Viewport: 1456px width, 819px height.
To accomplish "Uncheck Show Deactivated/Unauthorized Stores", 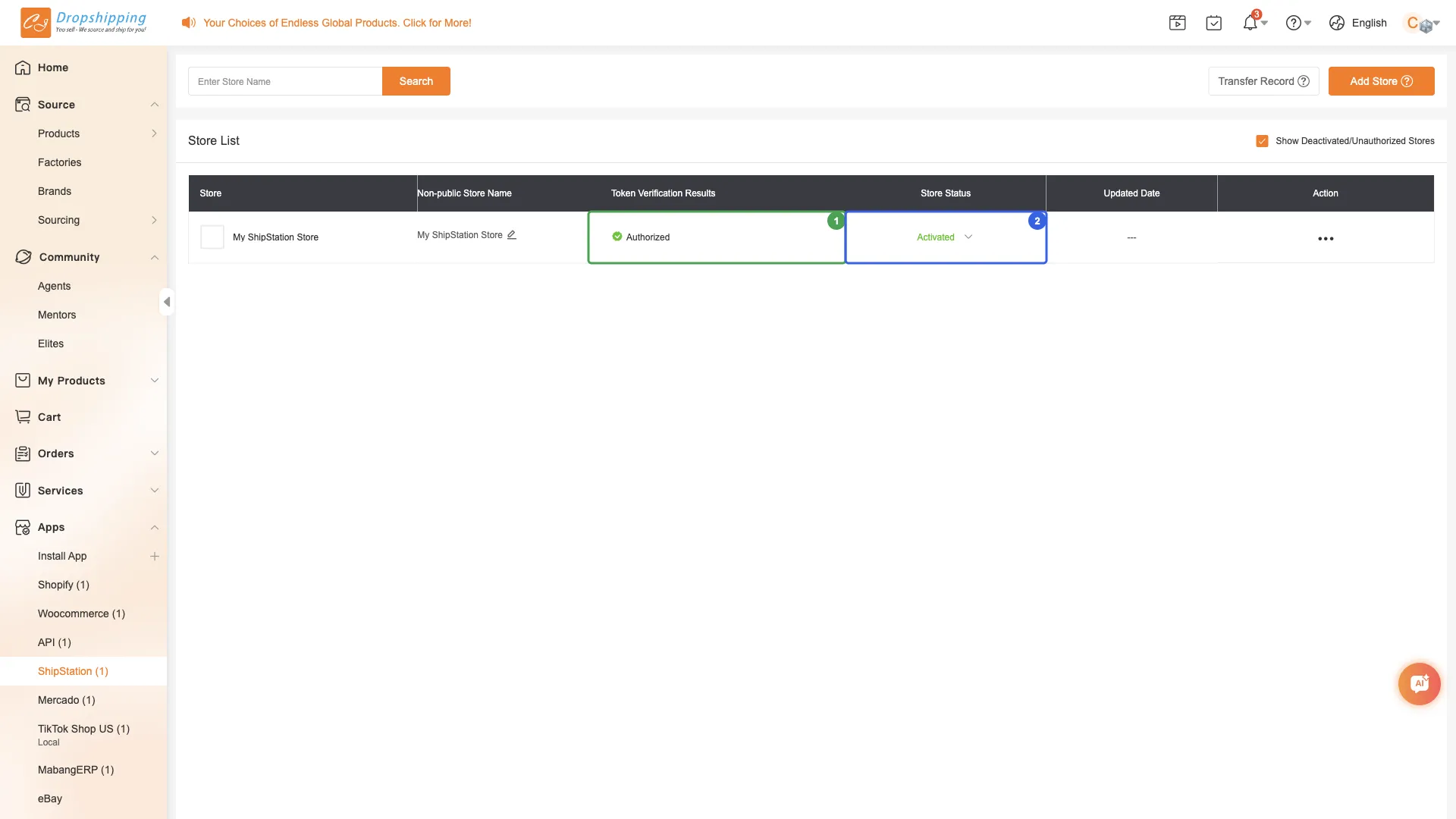I will [1263, 141].
